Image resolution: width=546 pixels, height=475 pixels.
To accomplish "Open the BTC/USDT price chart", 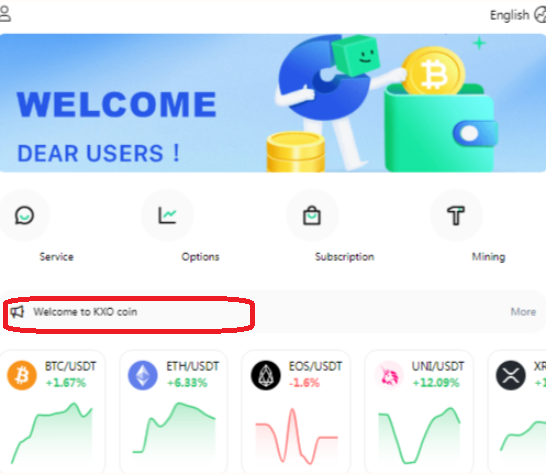I will (x=52, y=433).
